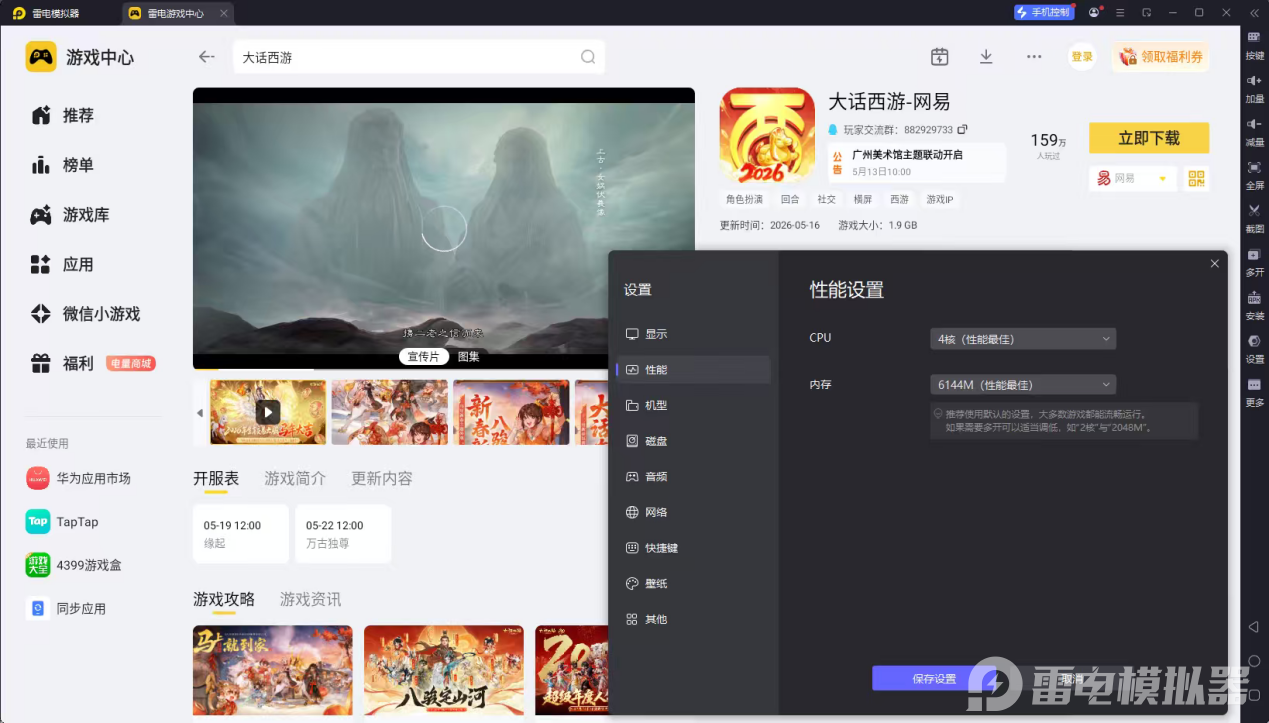
Task: Click the 领取福利券 button
Action: pyautogui.click(x=1160, y=57)
